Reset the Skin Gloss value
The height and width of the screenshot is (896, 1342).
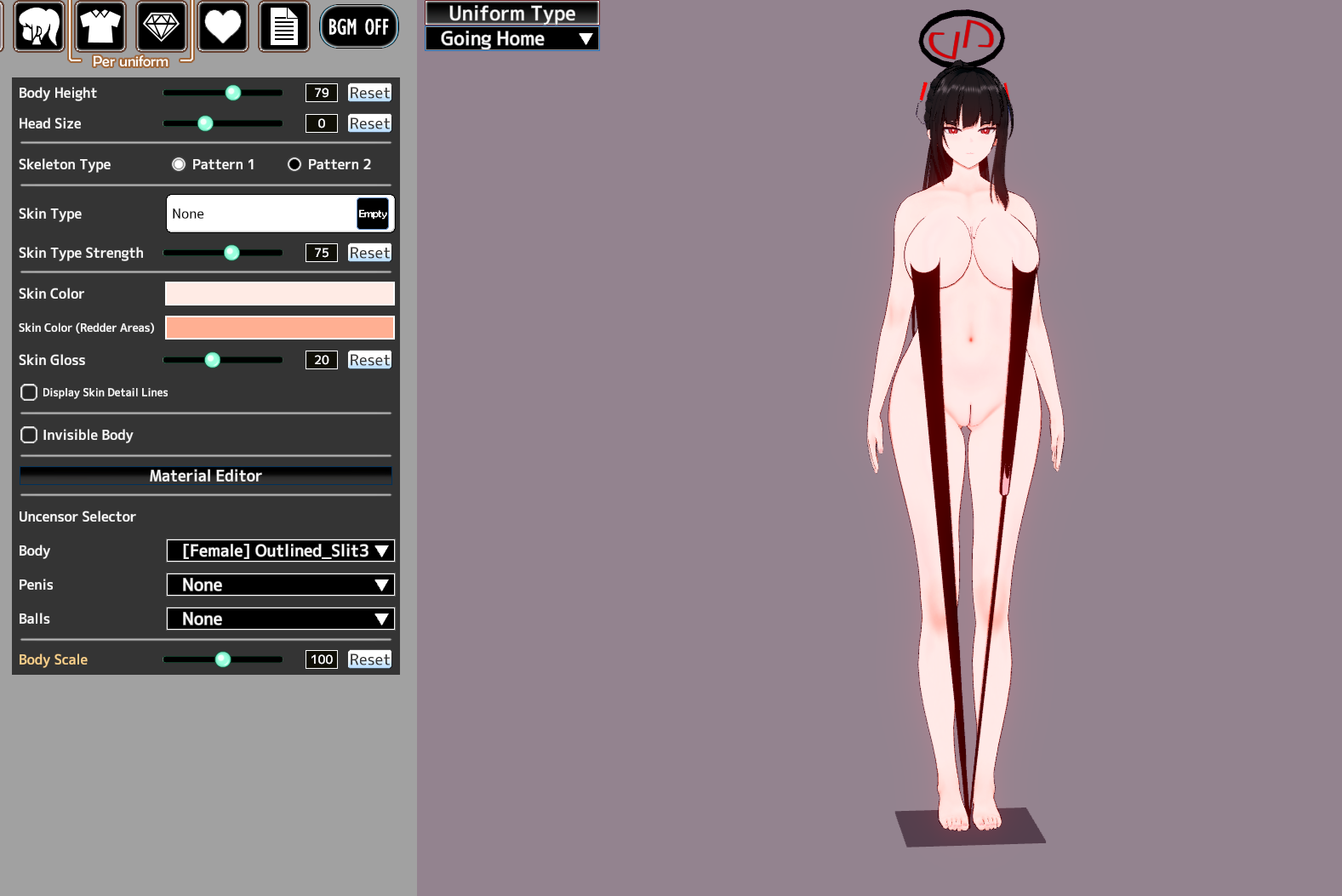pyautogui.click(x=369, y=360)
